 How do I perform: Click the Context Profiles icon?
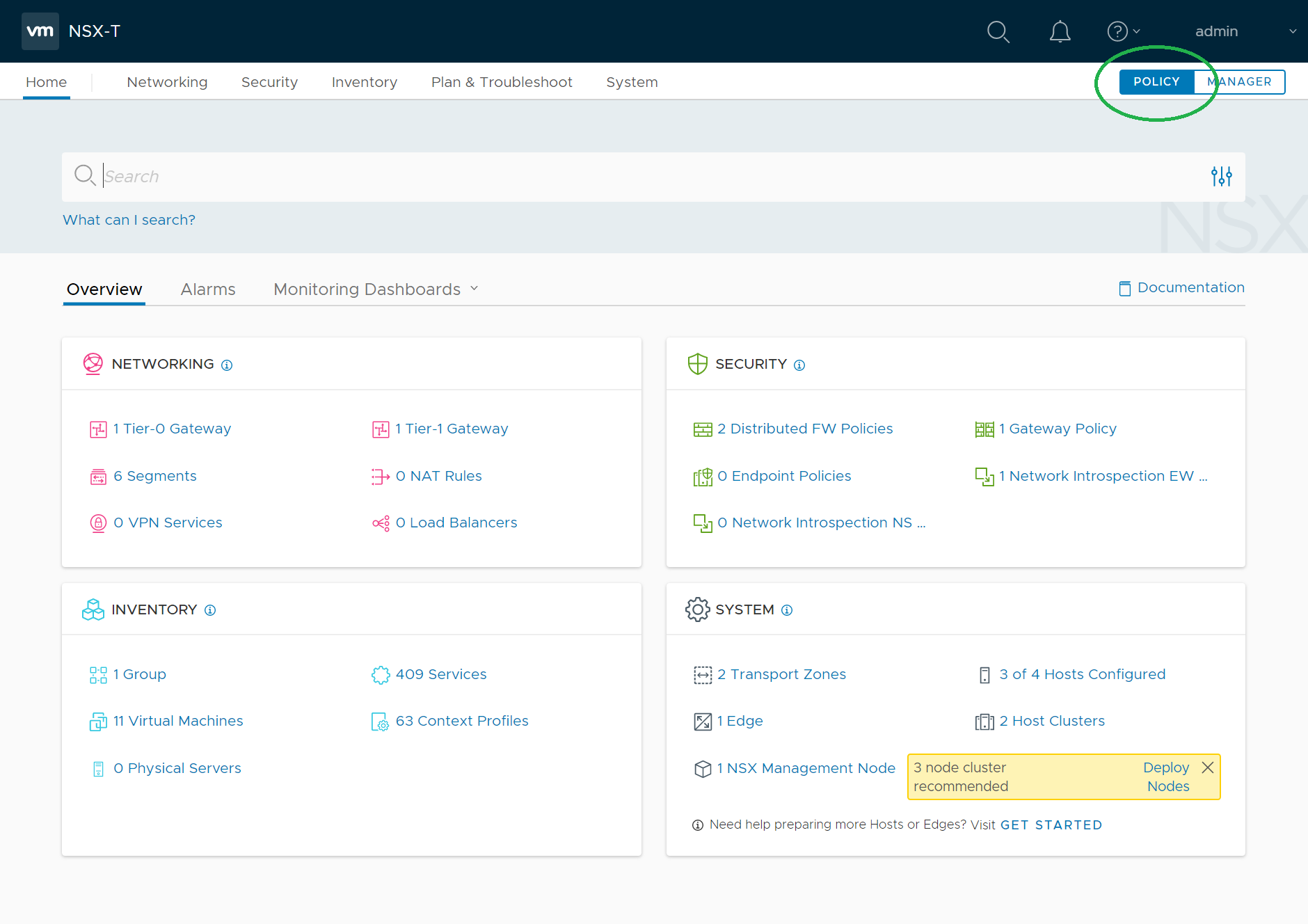coord(381,722)
